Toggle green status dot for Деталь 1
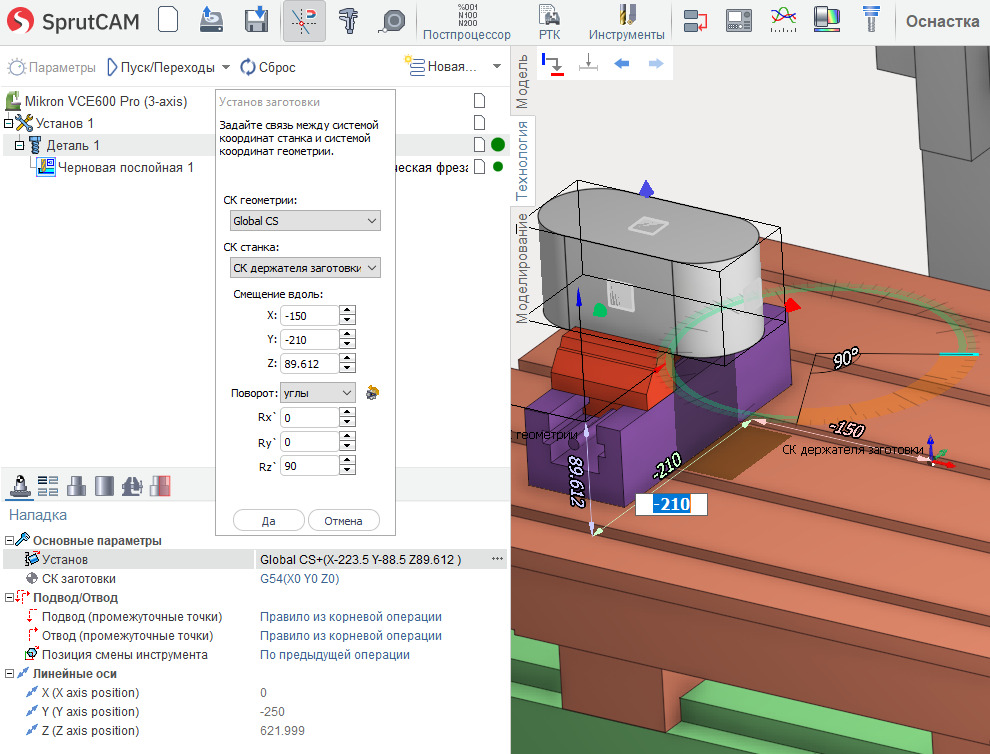The width and height of the screenshot is (990, 754). (498, 145)
